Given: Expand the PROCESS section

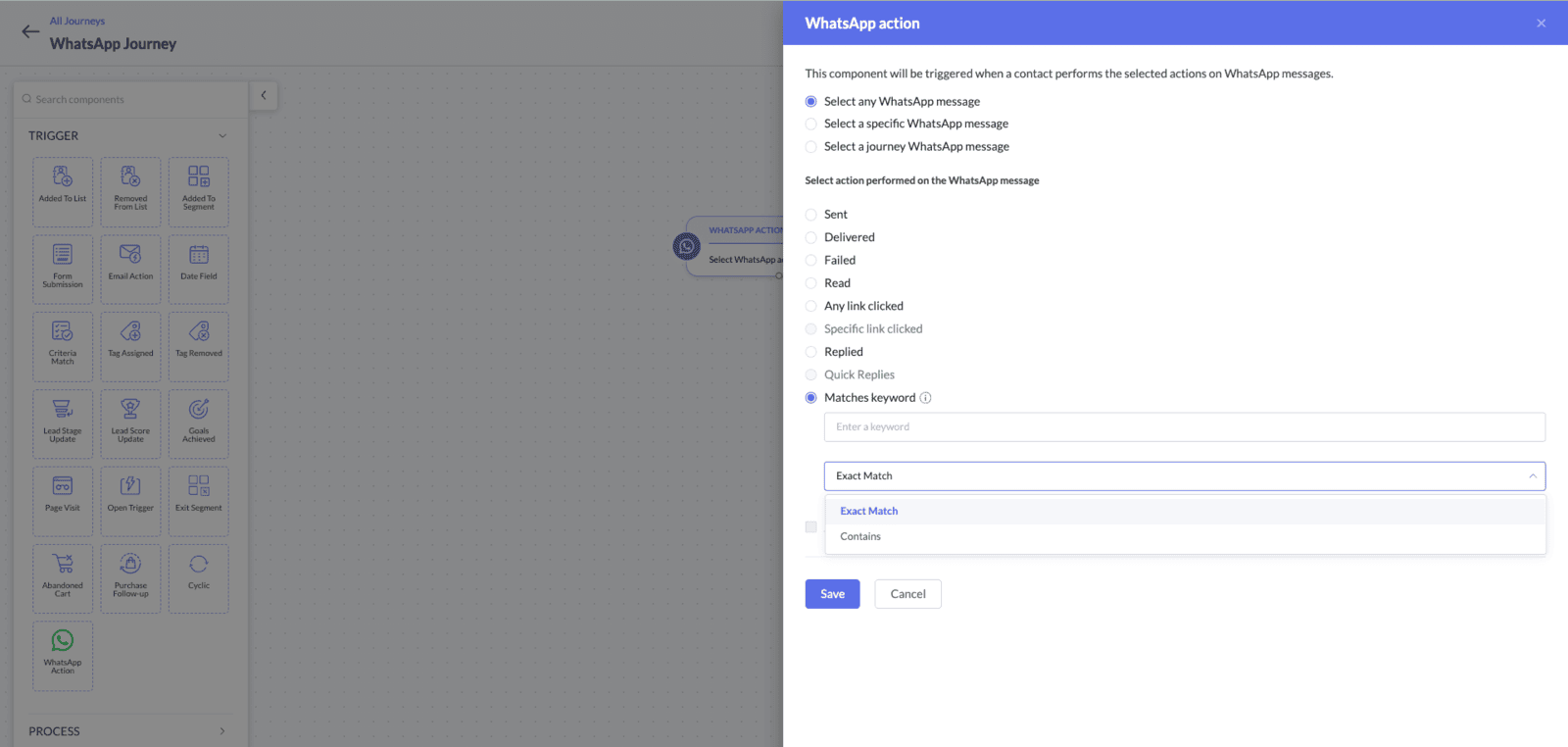Looking at the screenshot, I should (222, 731).
